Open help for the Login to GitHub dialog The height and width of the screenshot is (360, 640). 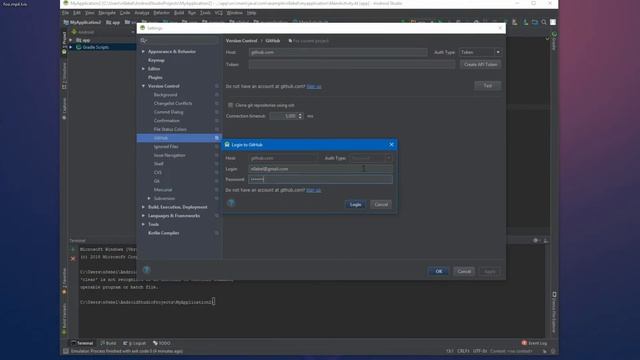[x=231, y=203]
